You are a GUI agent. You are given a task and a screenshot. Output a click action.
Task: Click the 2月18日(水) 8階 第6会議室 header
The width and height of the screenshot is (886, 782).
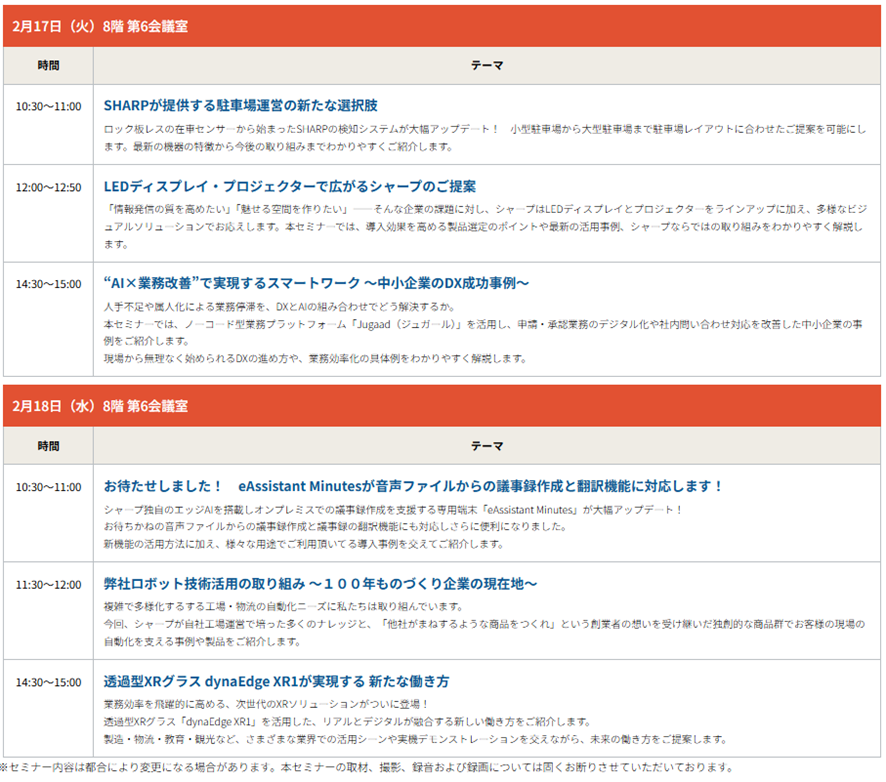point(100,406)
